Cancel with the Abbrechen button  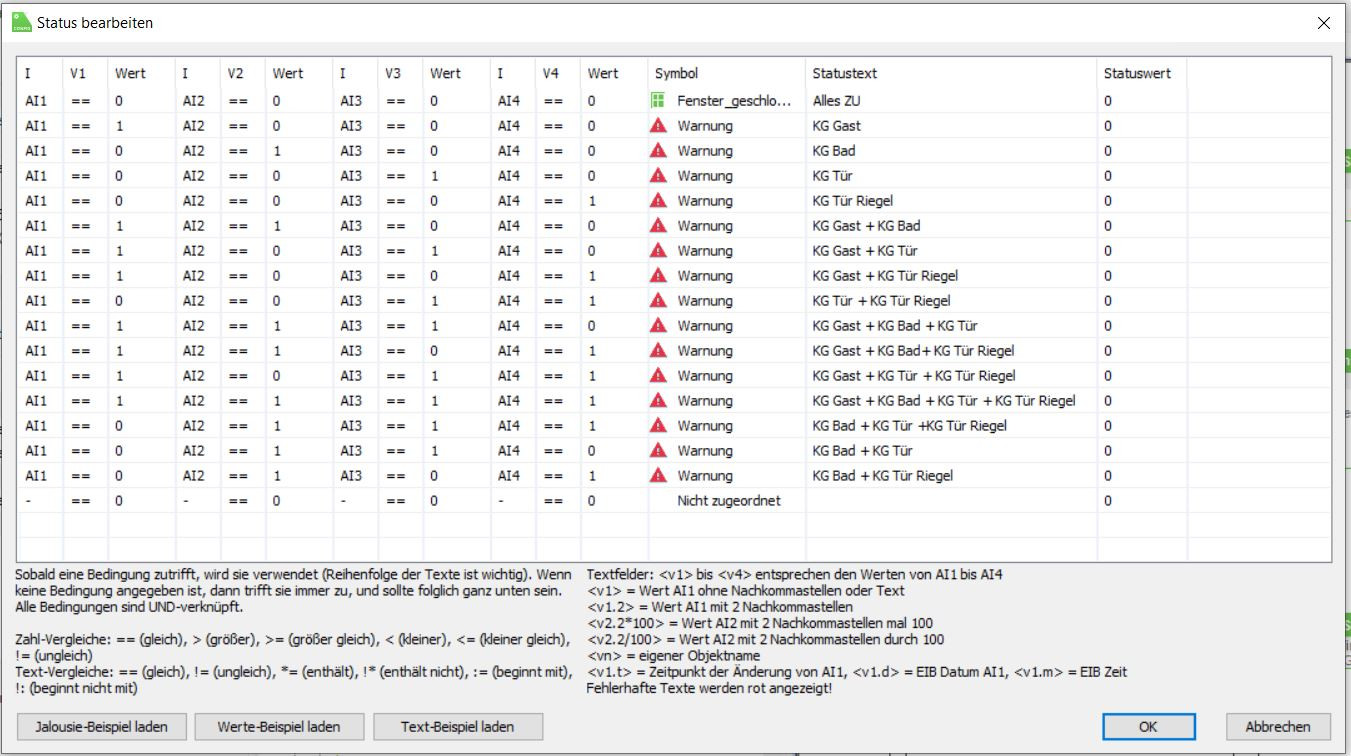point(1276,727)
